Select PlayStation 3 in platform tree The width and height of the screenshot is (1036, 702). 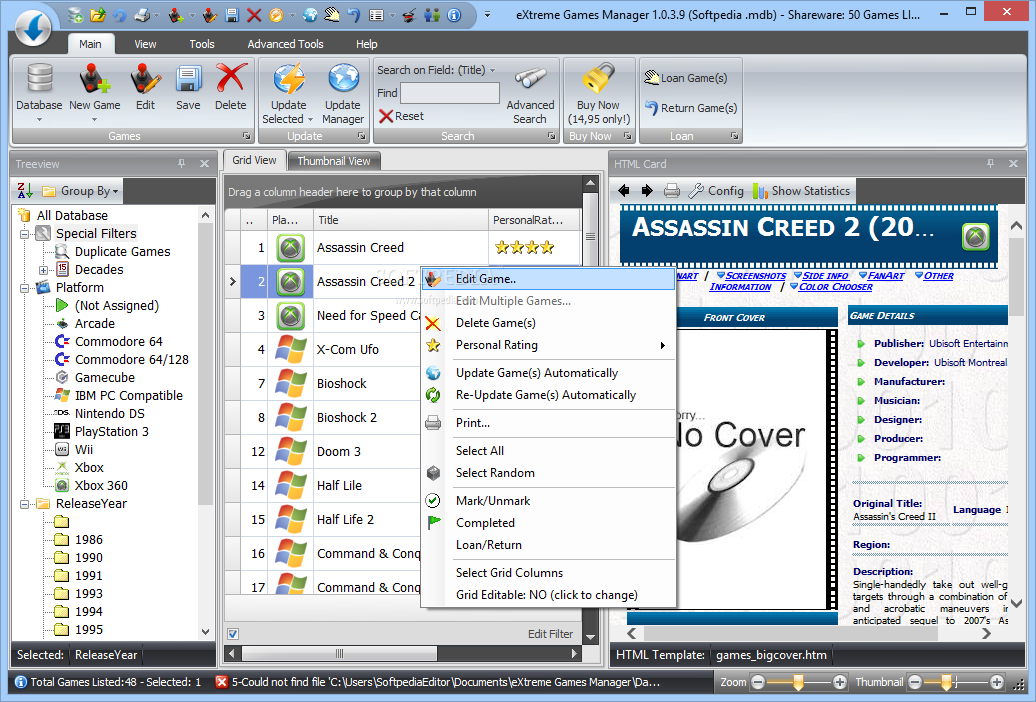(x=112, y=432)
